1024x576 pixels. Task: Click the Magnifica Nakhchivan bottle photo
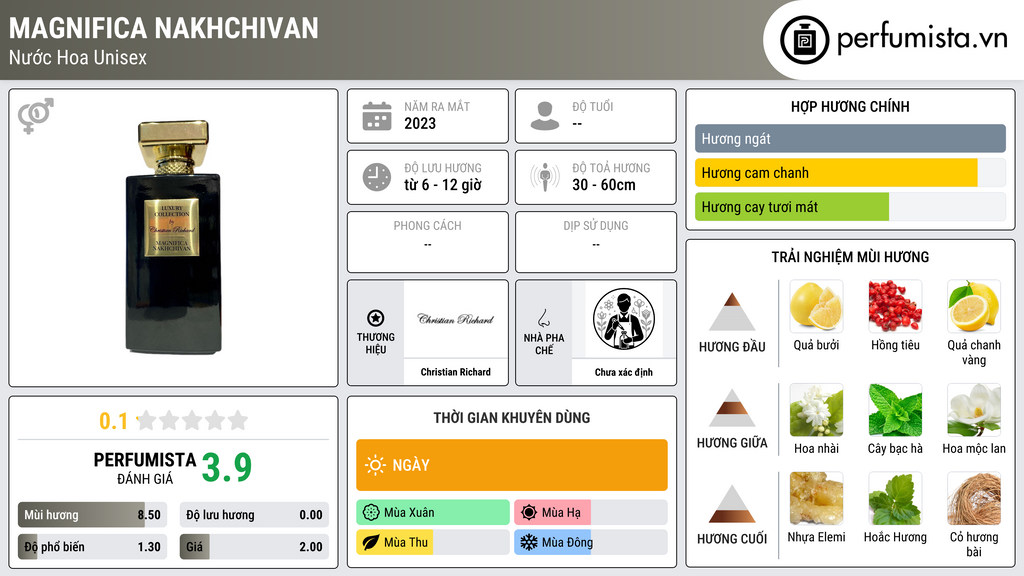click(174, 236)
